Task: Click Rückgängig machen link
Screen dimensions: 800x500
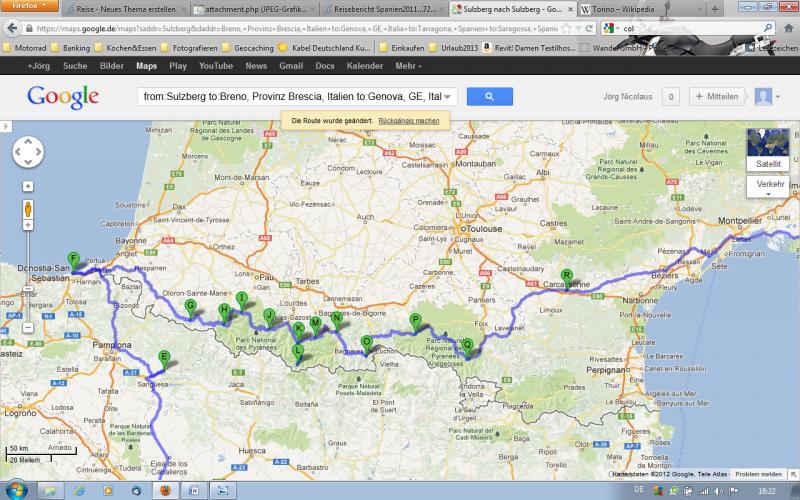Action: [x=409, y=121]
